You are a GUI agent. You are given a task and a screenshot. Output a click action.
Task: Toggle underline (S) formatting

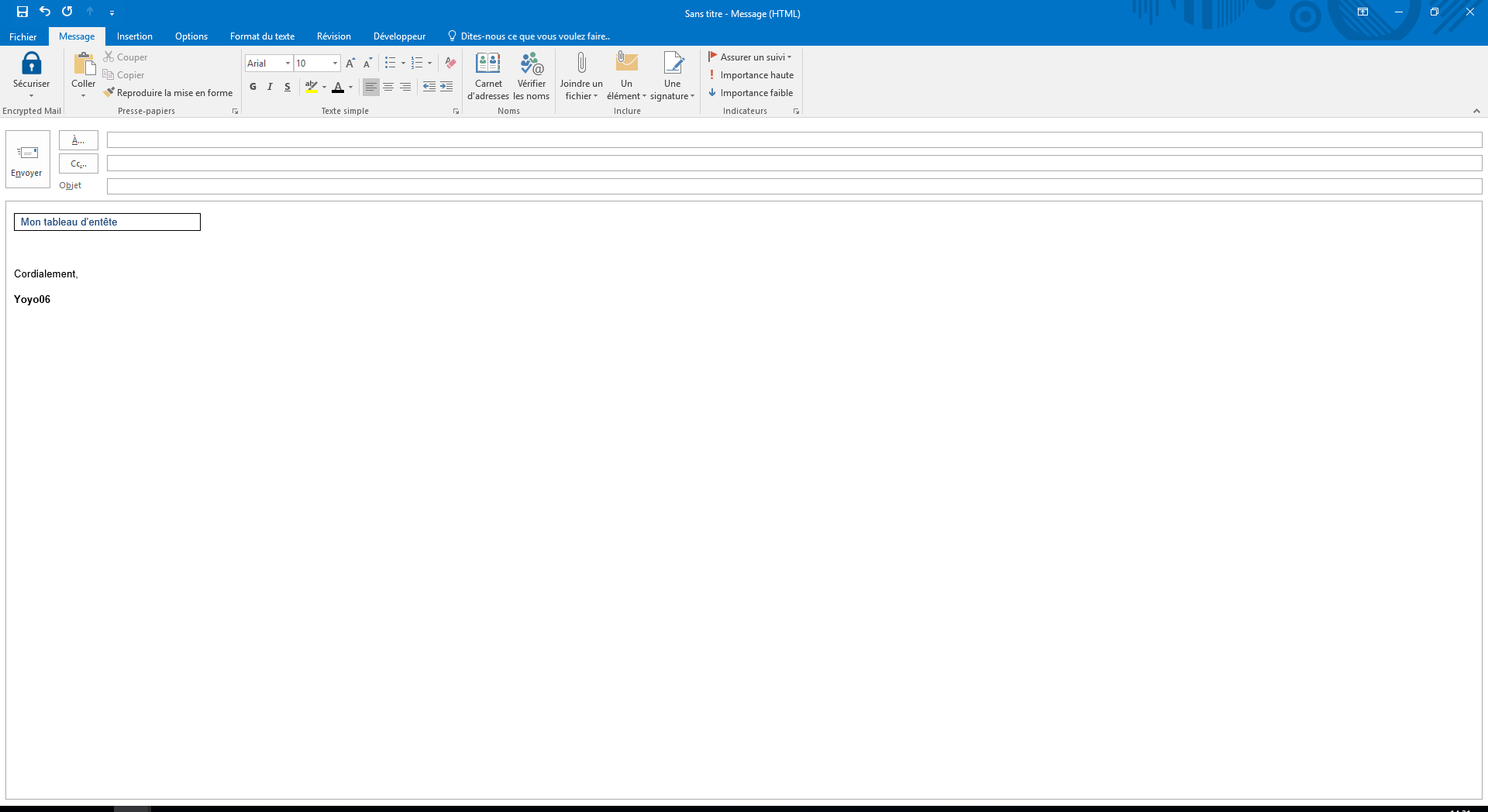[288, 87]
